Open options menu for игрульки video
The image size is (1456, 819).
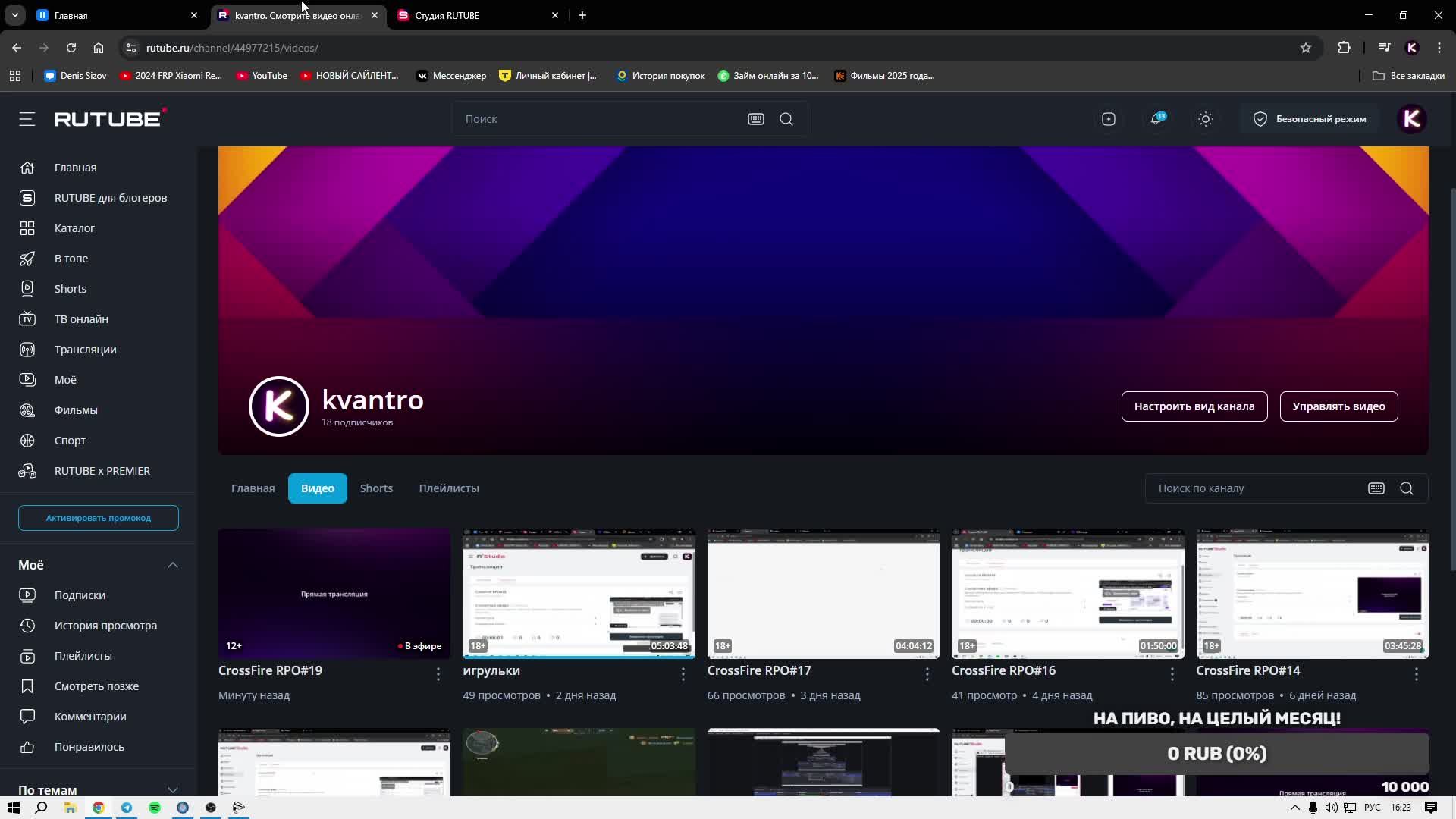[x=682, y=673]
